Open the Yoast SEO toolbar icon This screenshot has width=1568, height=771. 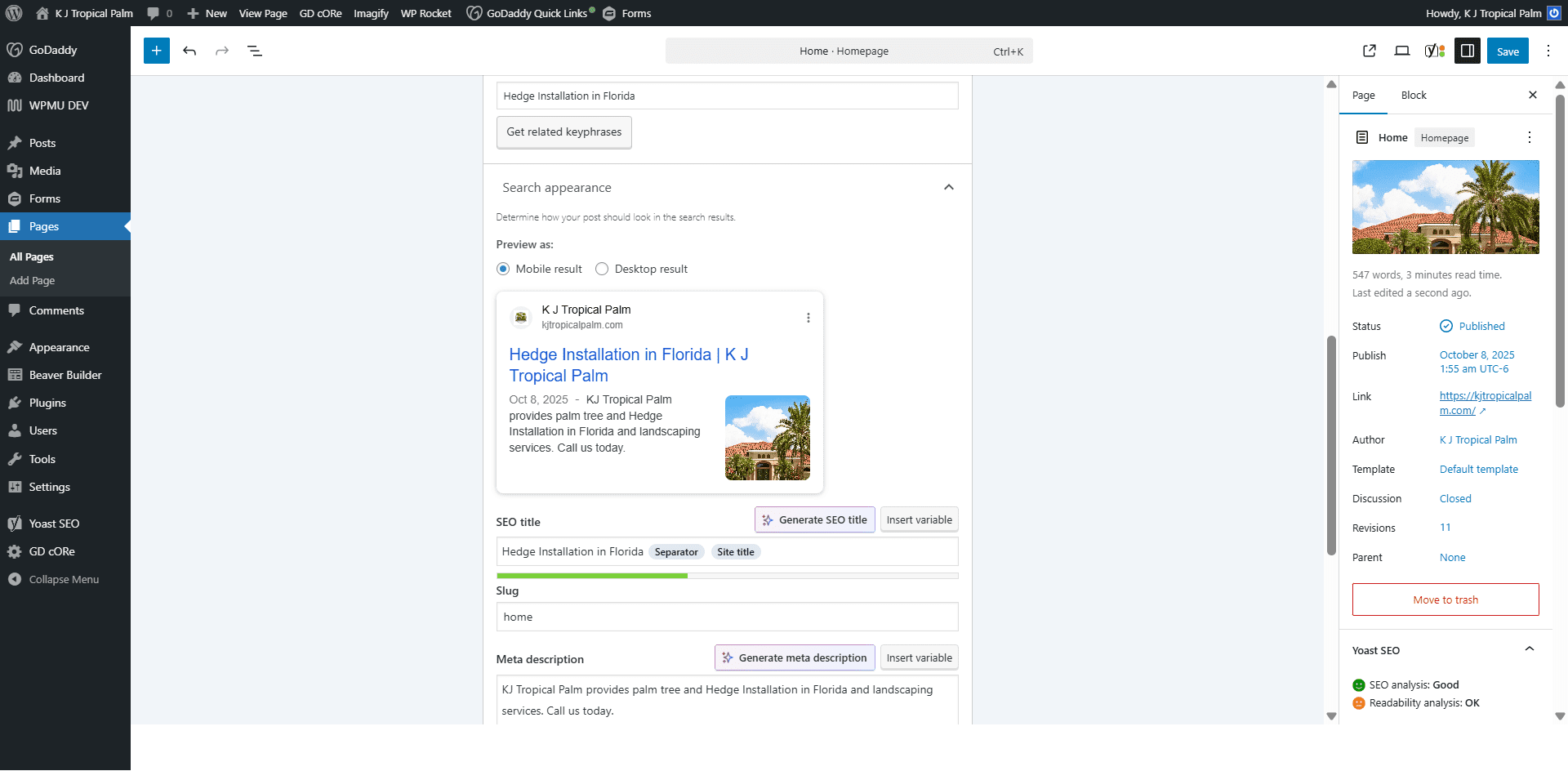(x=1434, y=51)
